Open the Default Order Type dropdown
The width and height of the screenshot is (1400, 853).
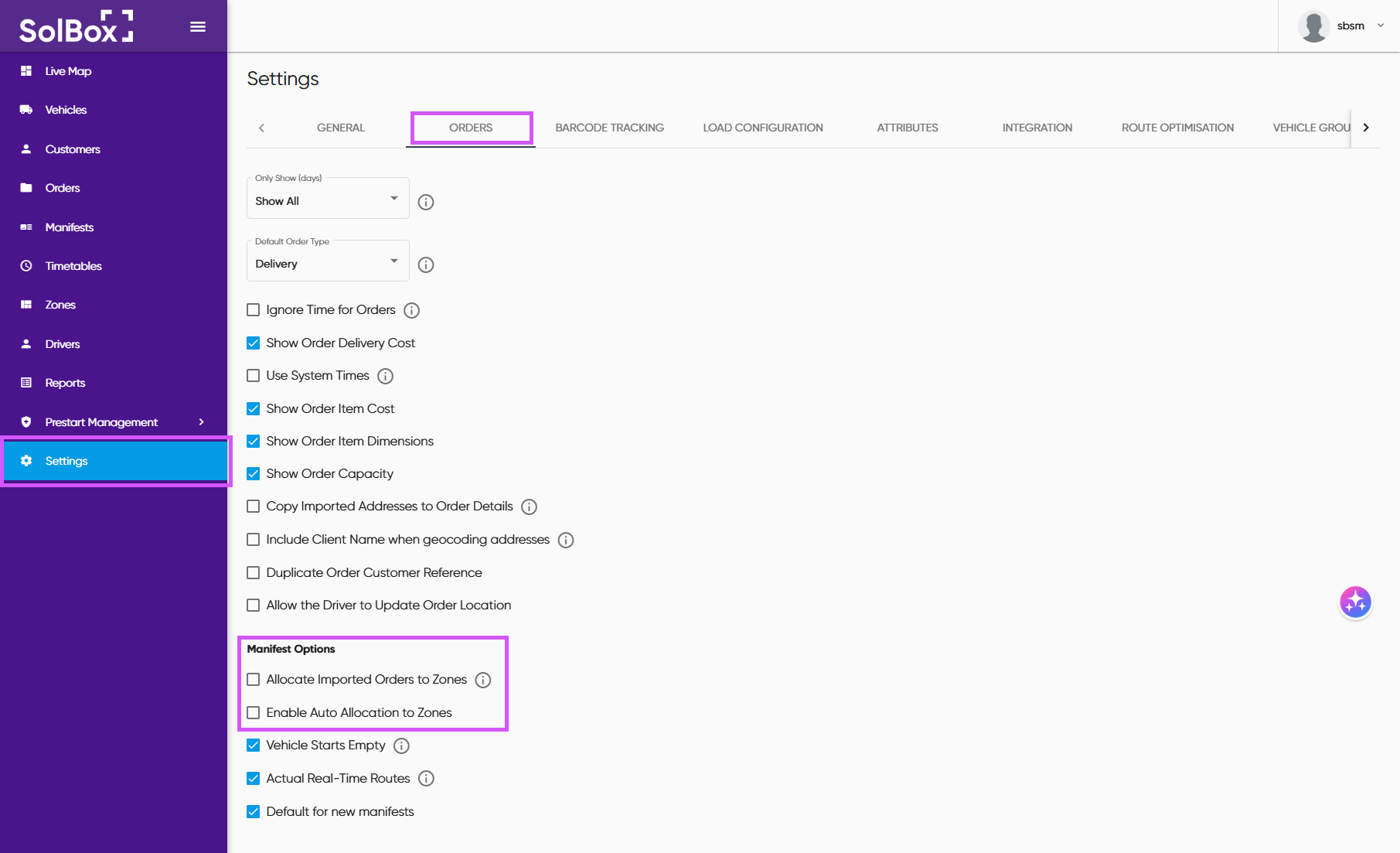point(328,263)
